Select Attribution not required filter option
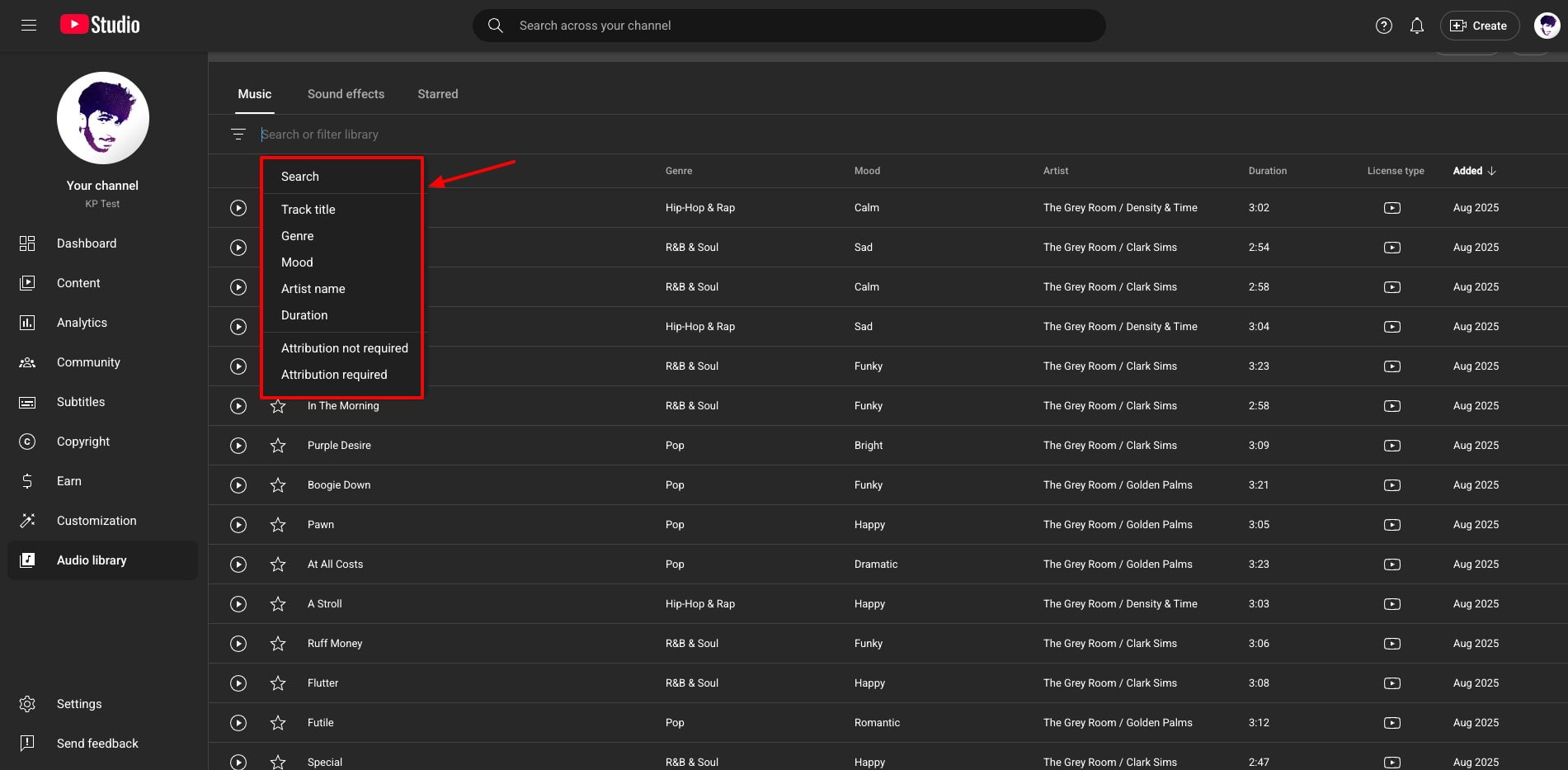 coord(344,348)
